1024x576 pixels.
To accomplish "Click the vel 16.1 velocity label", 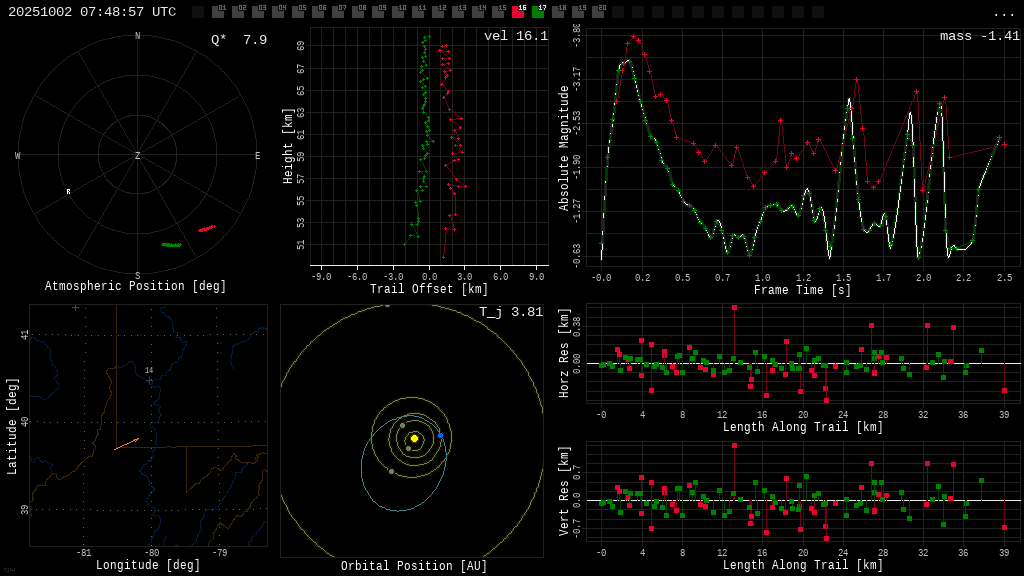I will (515, 37).
